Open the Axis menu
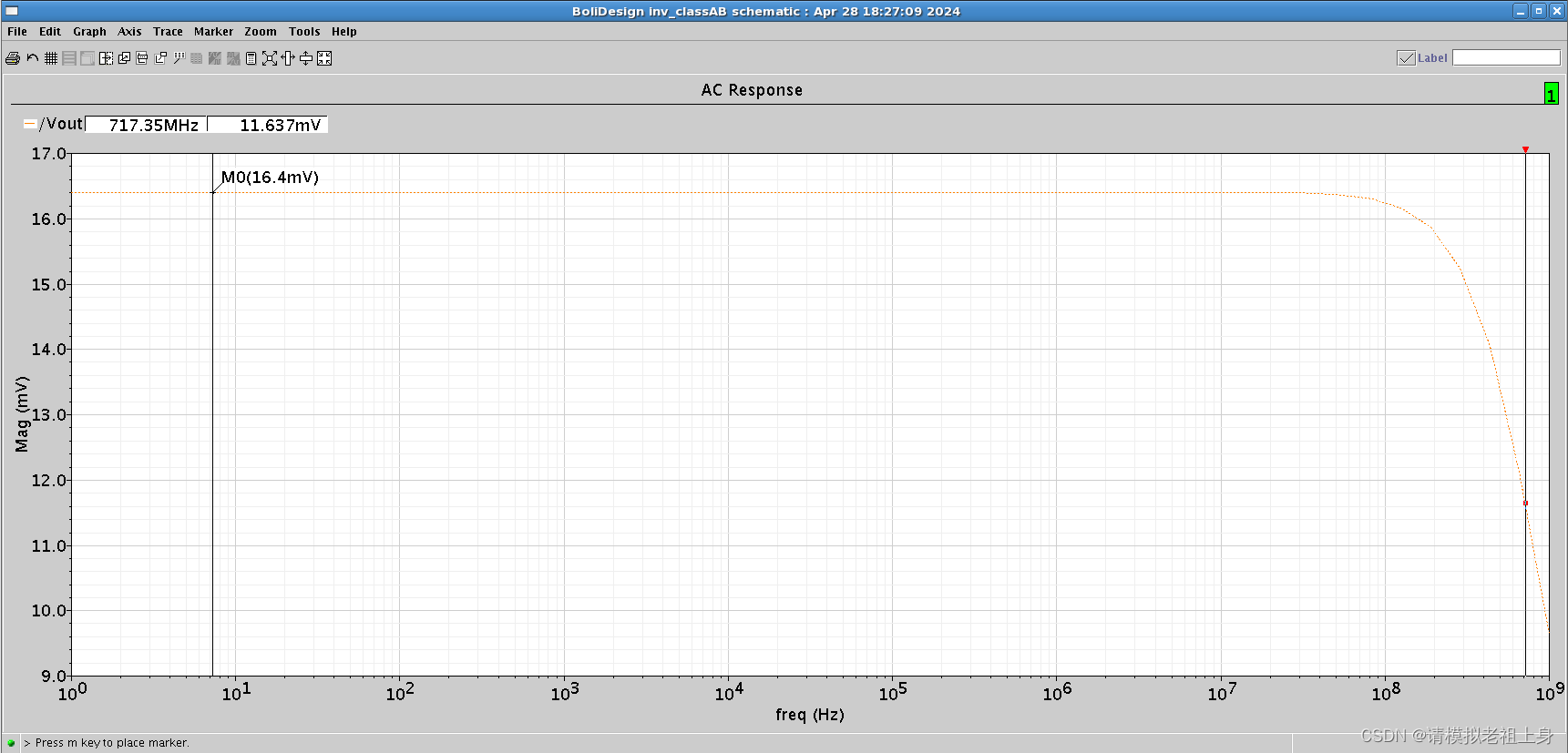This screenshot has height=753, width=1568. pos(129,32)
